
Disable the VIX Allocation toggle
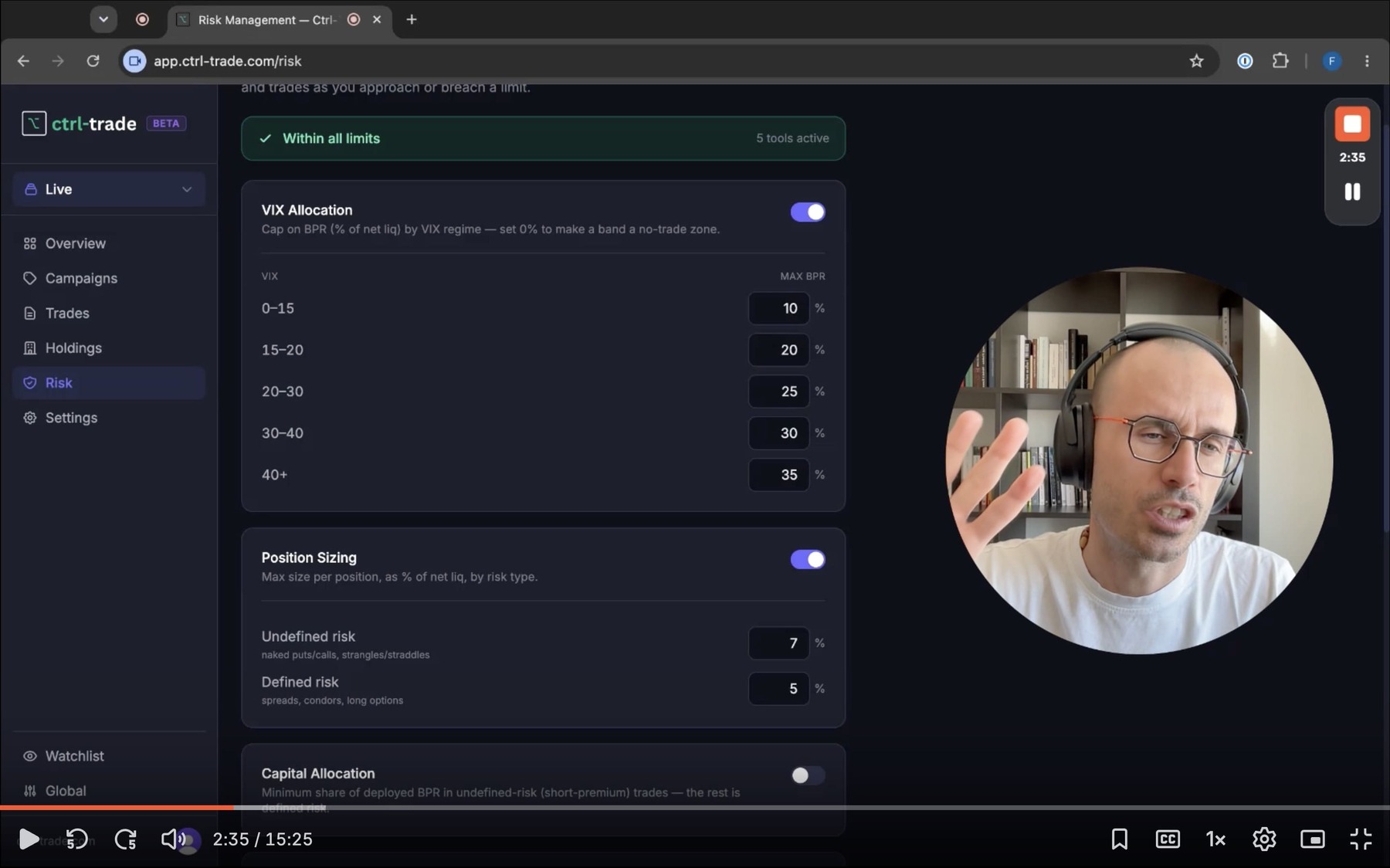coord(808,212)
